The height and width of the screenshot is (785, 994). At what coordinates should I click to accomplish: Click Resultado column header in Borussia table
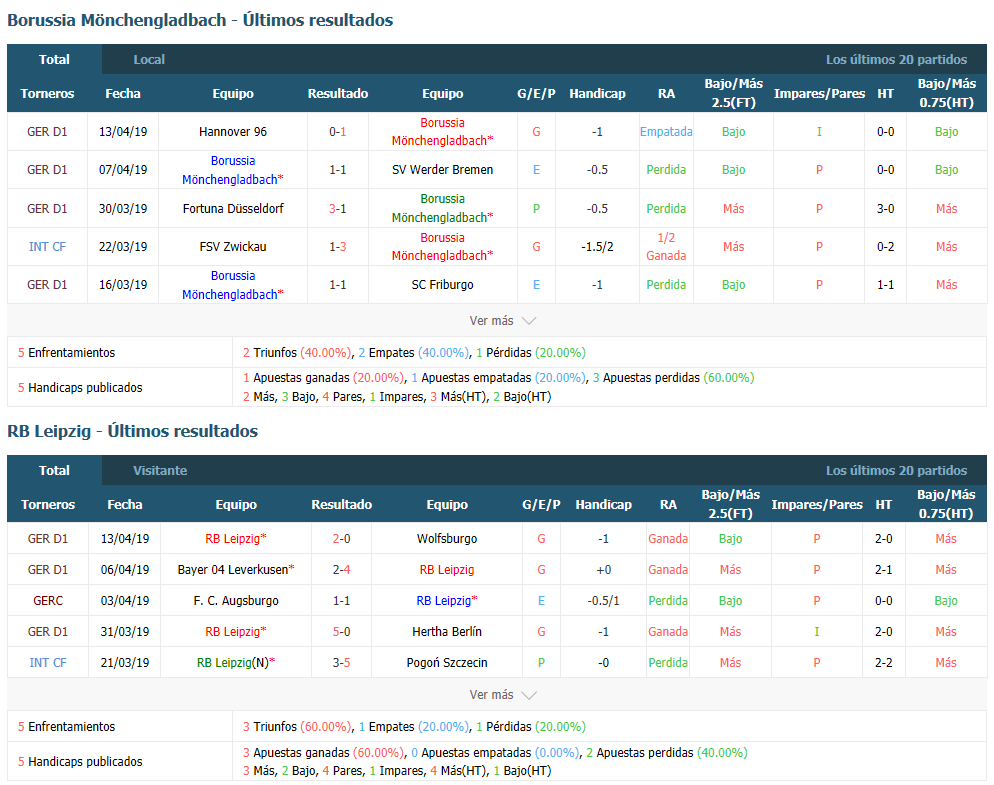338,93
